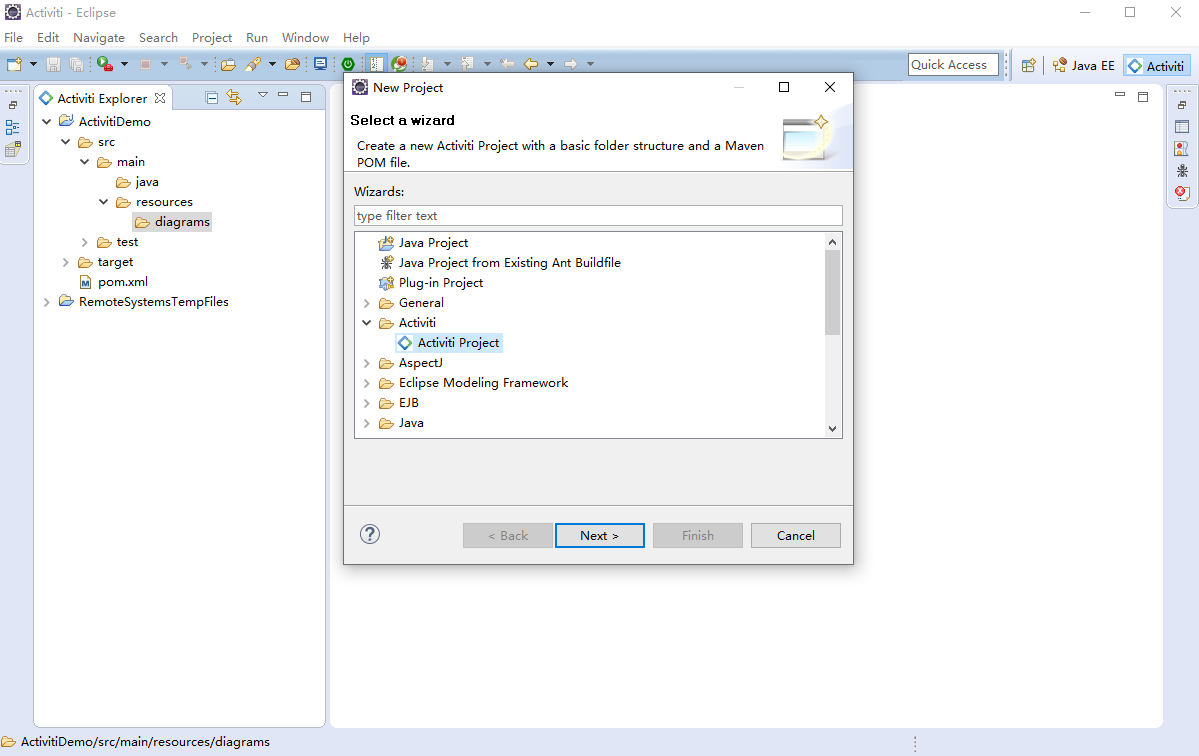Open the Activiti Explorer view menu triangle
The height and width of the screenshot is (756, 1199).
262,95
